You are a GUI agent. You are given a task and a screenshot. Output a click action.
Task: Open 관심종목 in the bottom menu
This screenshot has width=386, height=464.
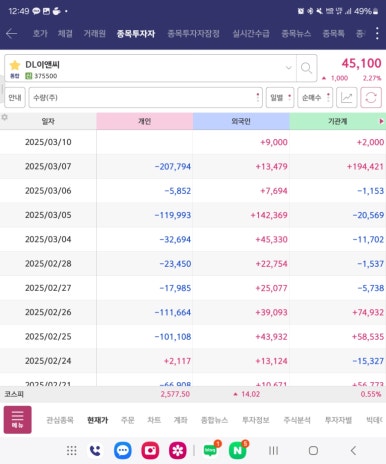pyautogui.click(x=60, y=420)
